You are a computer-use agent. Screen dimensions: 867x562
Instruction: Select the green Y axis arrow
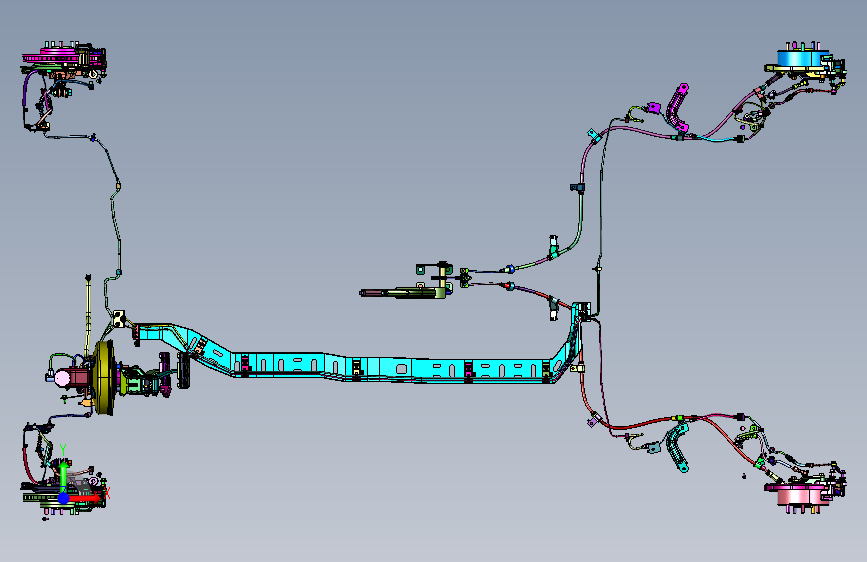[x=63, y=476]
